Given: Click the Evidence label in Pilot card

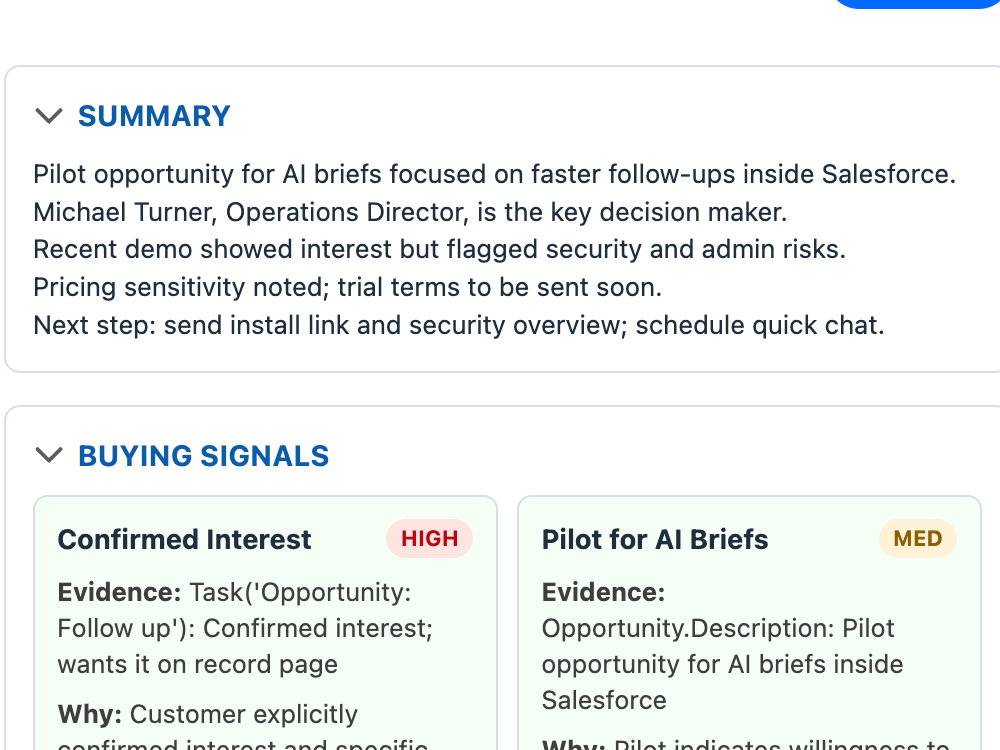Looking at the screenshot, I should [x=603, y=592].
